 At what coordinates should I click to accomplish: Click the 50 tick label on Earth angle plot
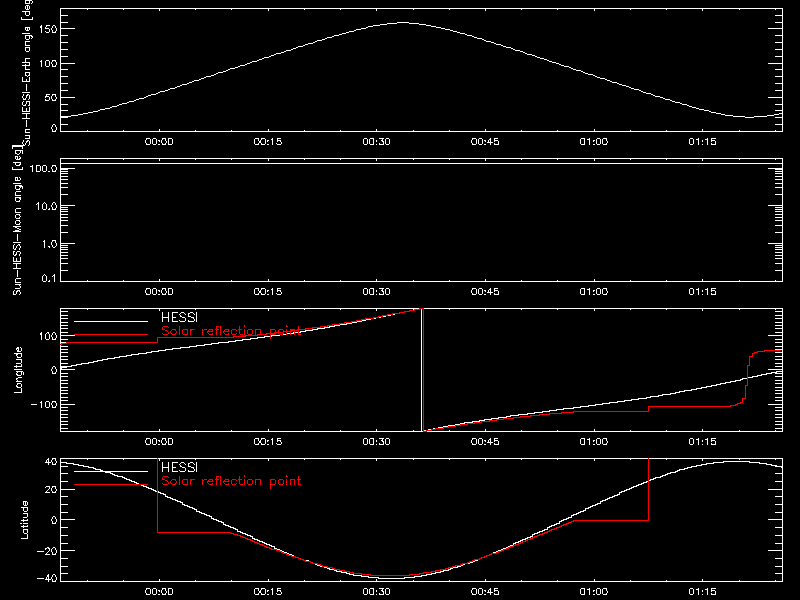click(x=51, y=97)
